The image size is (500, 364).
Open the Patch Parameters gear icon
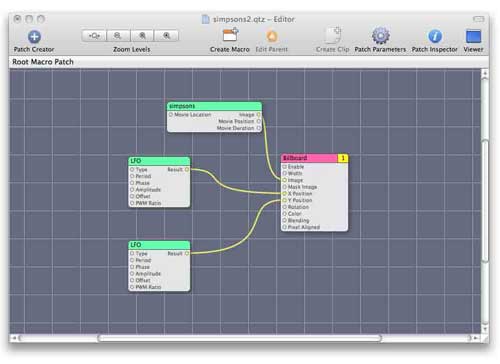pos(380,35)
